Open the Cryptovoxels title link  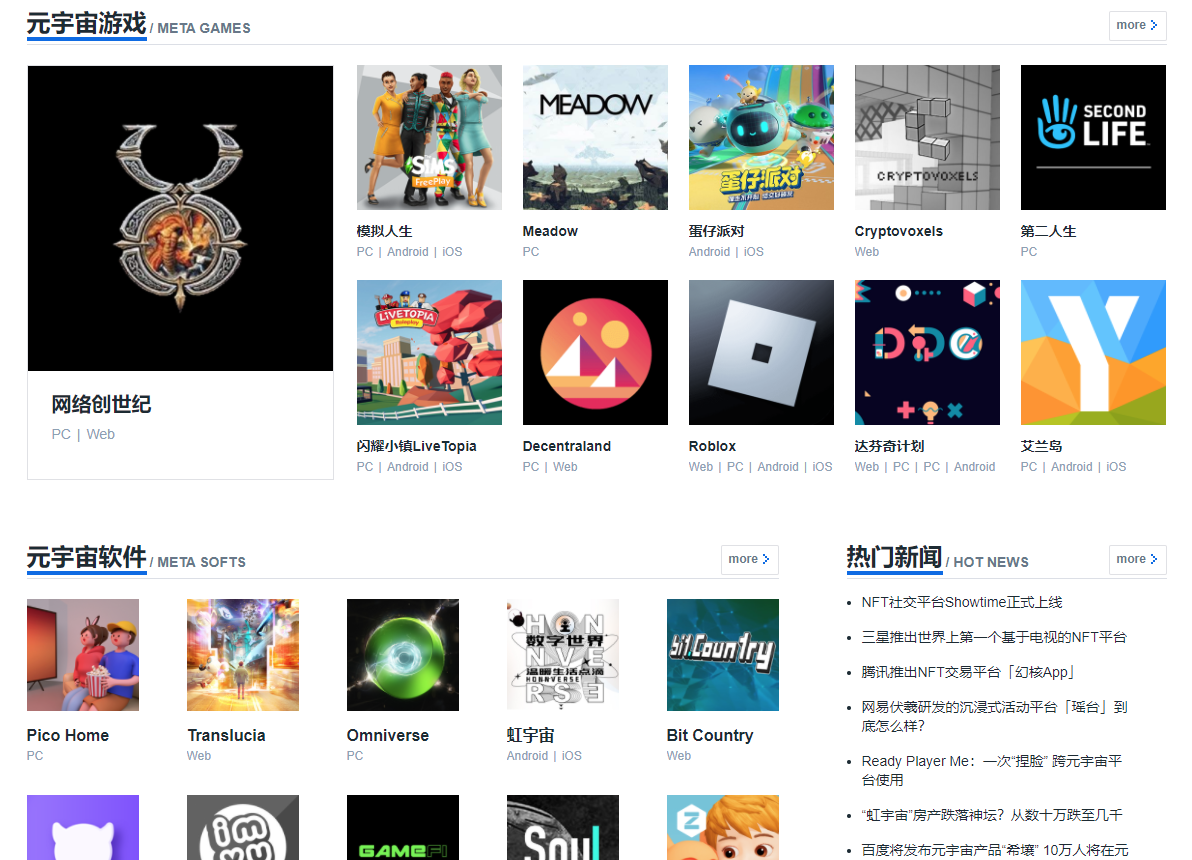click(x=899, y=231)
